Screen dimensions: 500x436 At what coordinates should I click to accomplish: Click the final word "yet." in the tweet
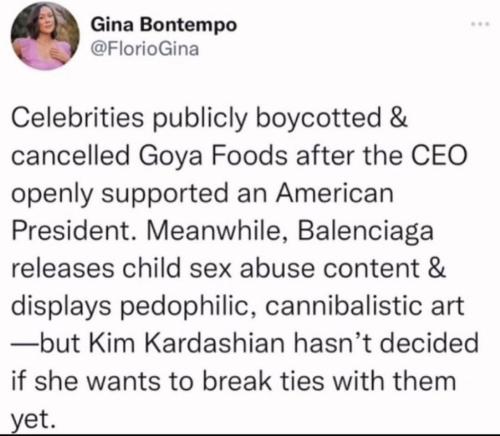point(33,419)
